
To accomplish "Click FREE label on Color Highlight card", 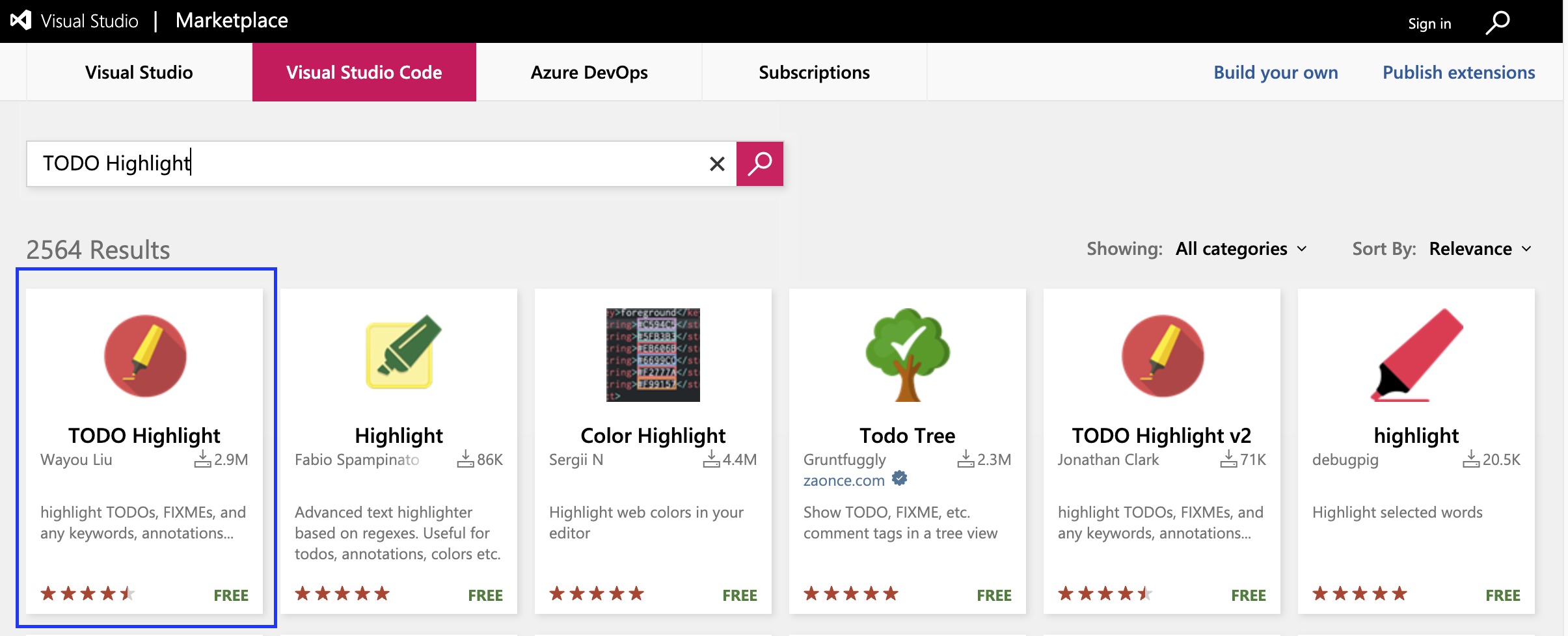I will 740,595.
